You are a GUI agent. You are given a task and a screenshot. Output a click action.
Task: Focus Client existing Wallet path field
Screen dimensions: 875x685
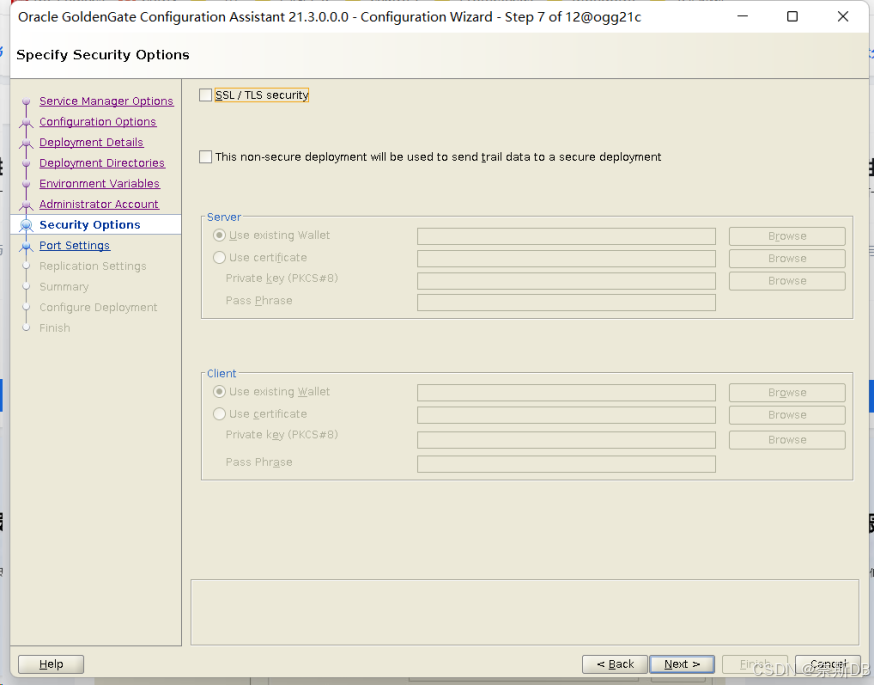click(566, 393)
